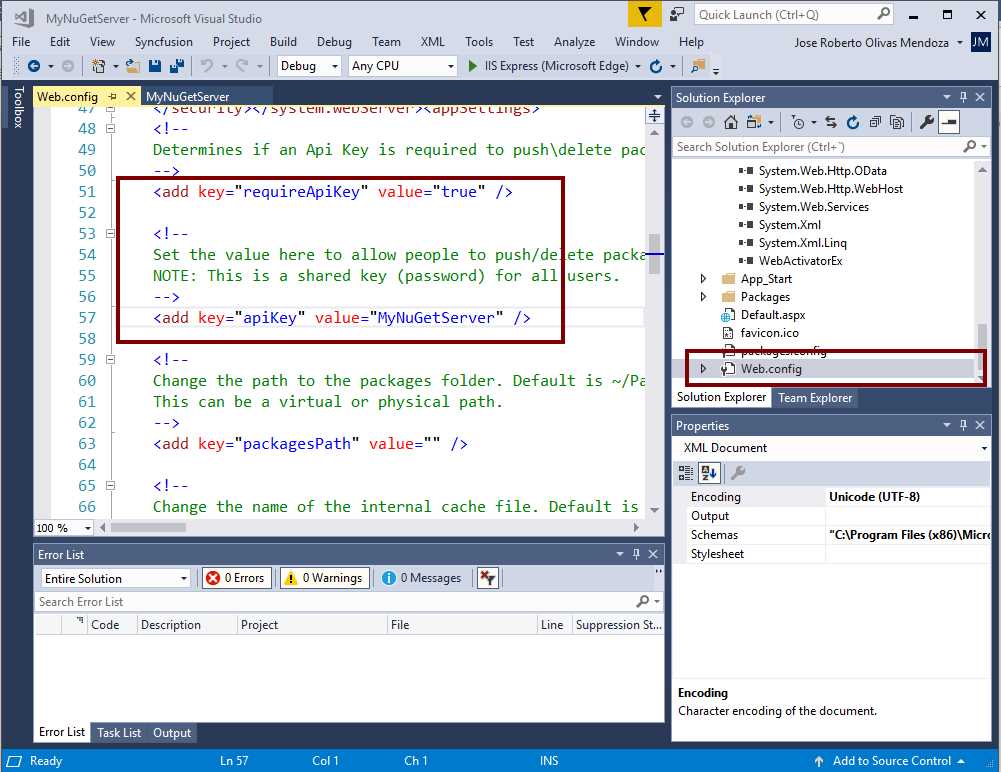Open Properties via Solution Explorer wrench icon

click(x=926, y=122)
